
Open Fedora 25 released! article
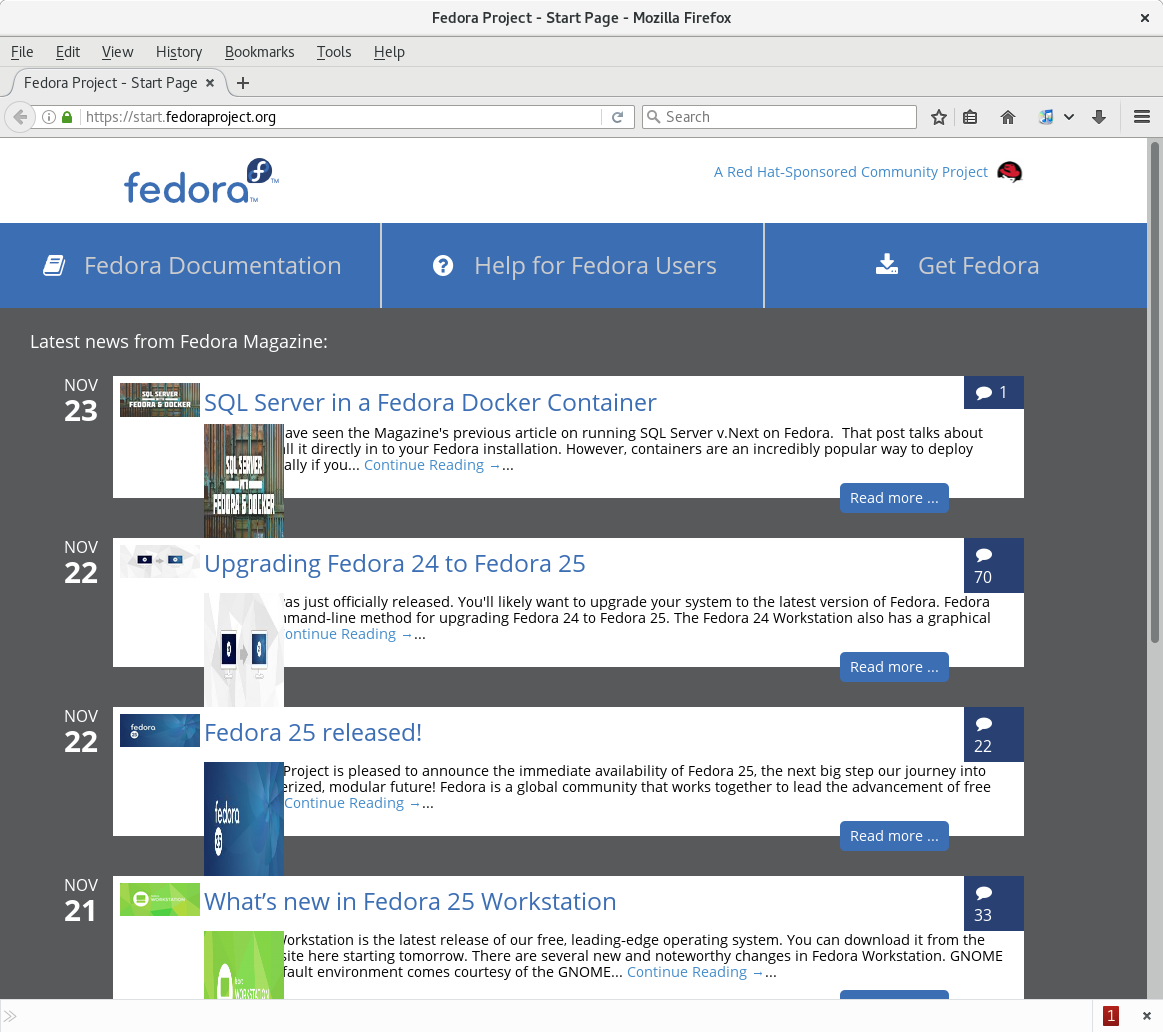coord(313,733)
